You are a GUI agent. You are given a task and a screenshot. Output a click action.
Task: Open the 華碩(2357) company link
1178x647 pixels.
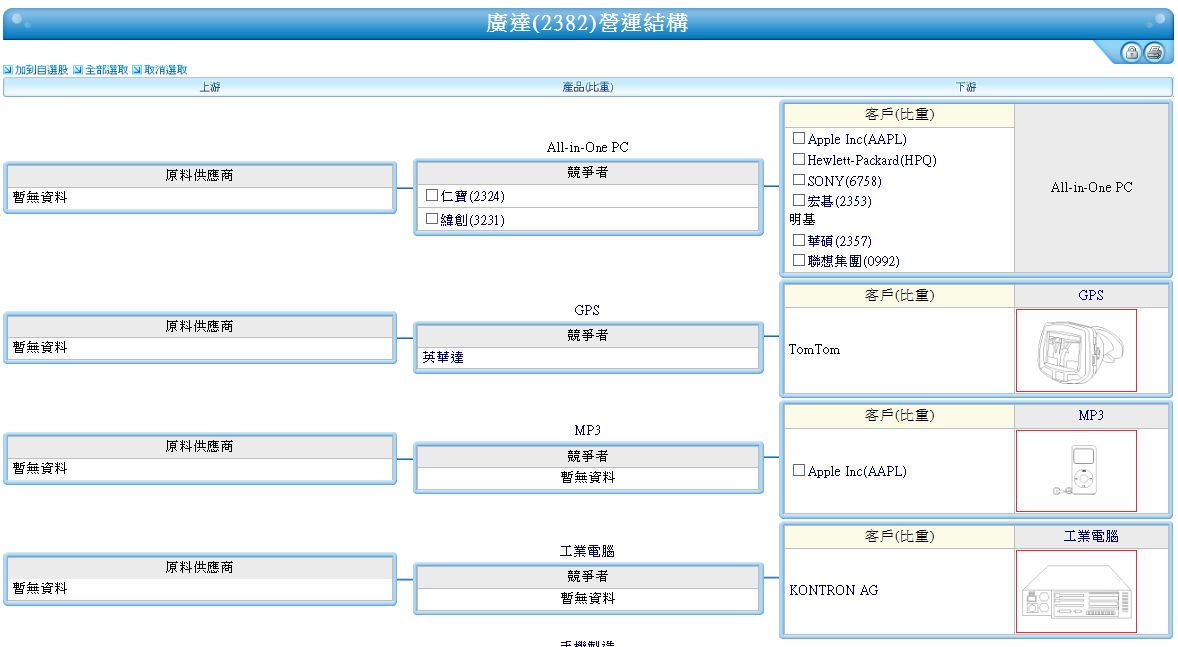(x=839, y=241)
